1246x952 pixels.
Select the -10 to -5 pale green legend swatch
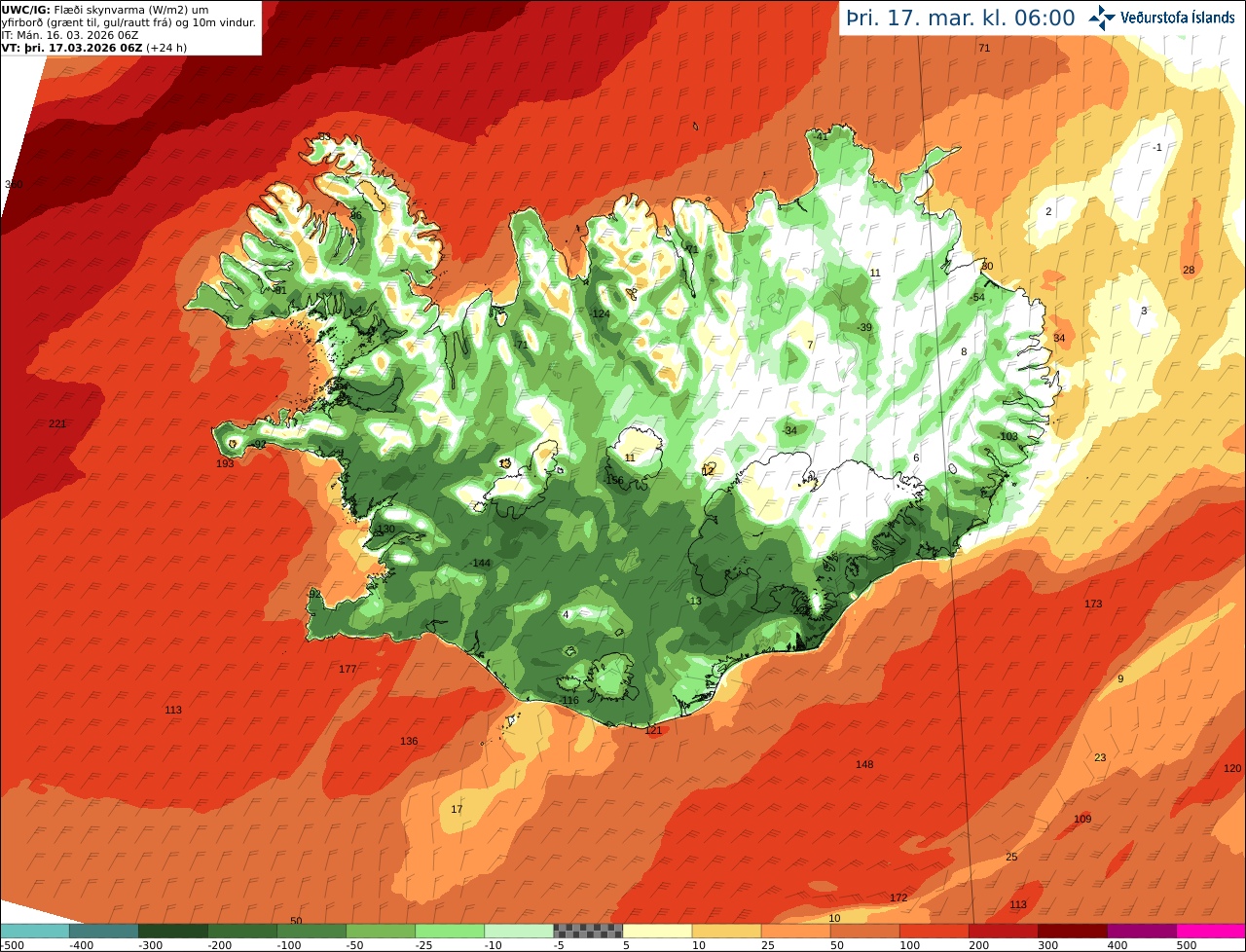(x=519, y=931)
